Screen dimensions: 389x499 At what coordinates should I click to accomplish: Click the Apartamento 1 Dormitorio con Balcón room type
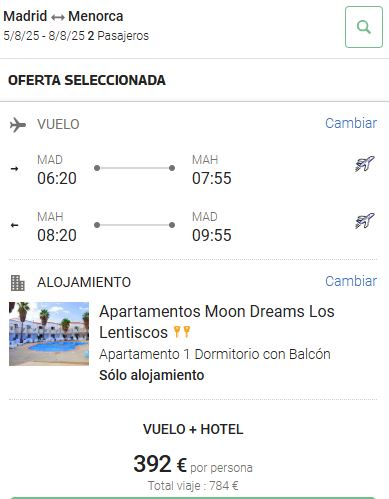pos(215,354)
